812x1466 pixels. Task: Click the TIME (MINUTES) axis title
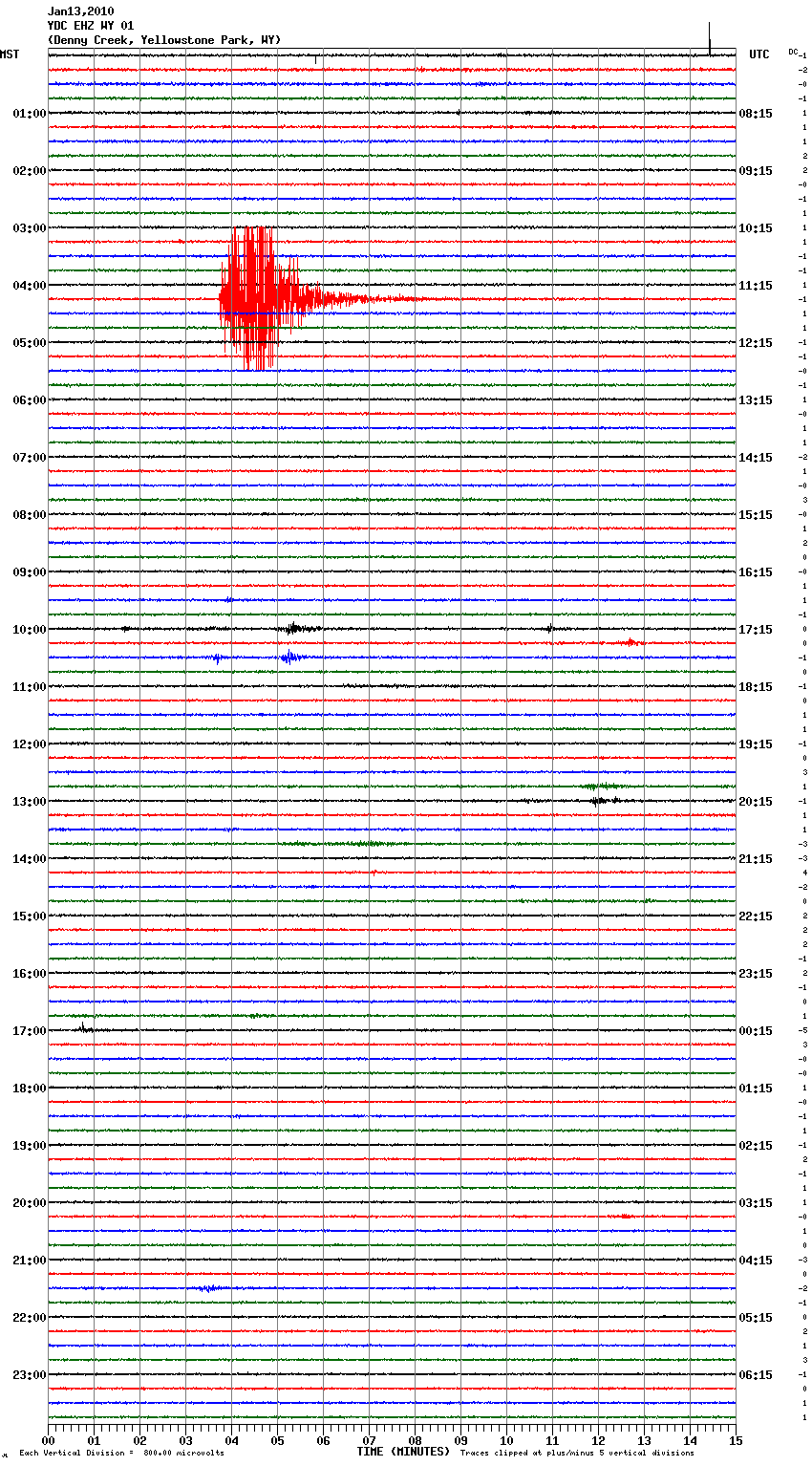(403, 1452)
